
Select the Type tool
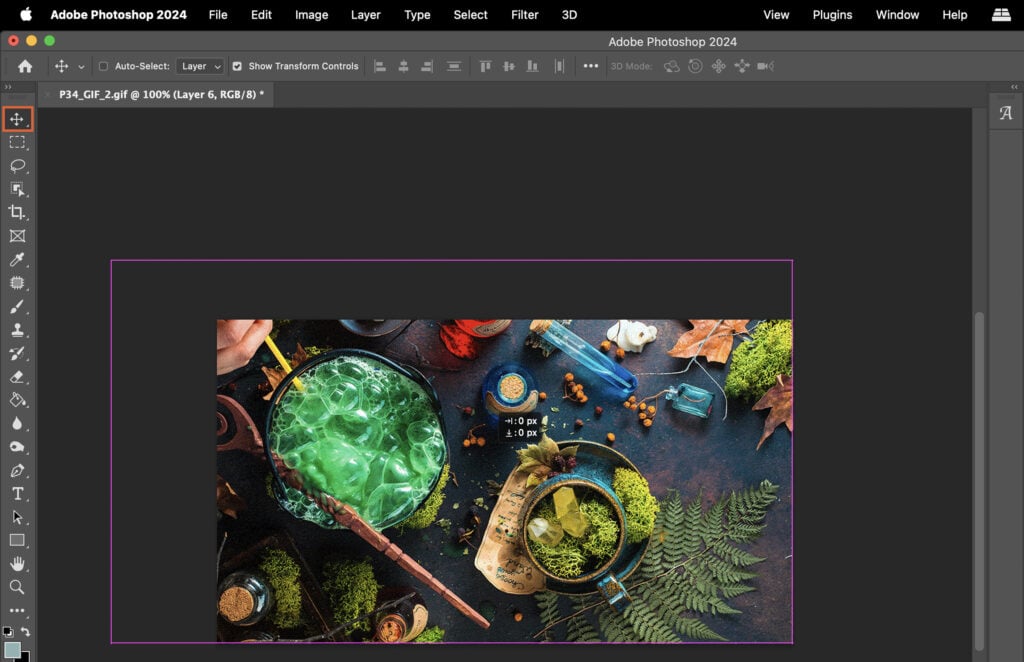coord(17,493)
